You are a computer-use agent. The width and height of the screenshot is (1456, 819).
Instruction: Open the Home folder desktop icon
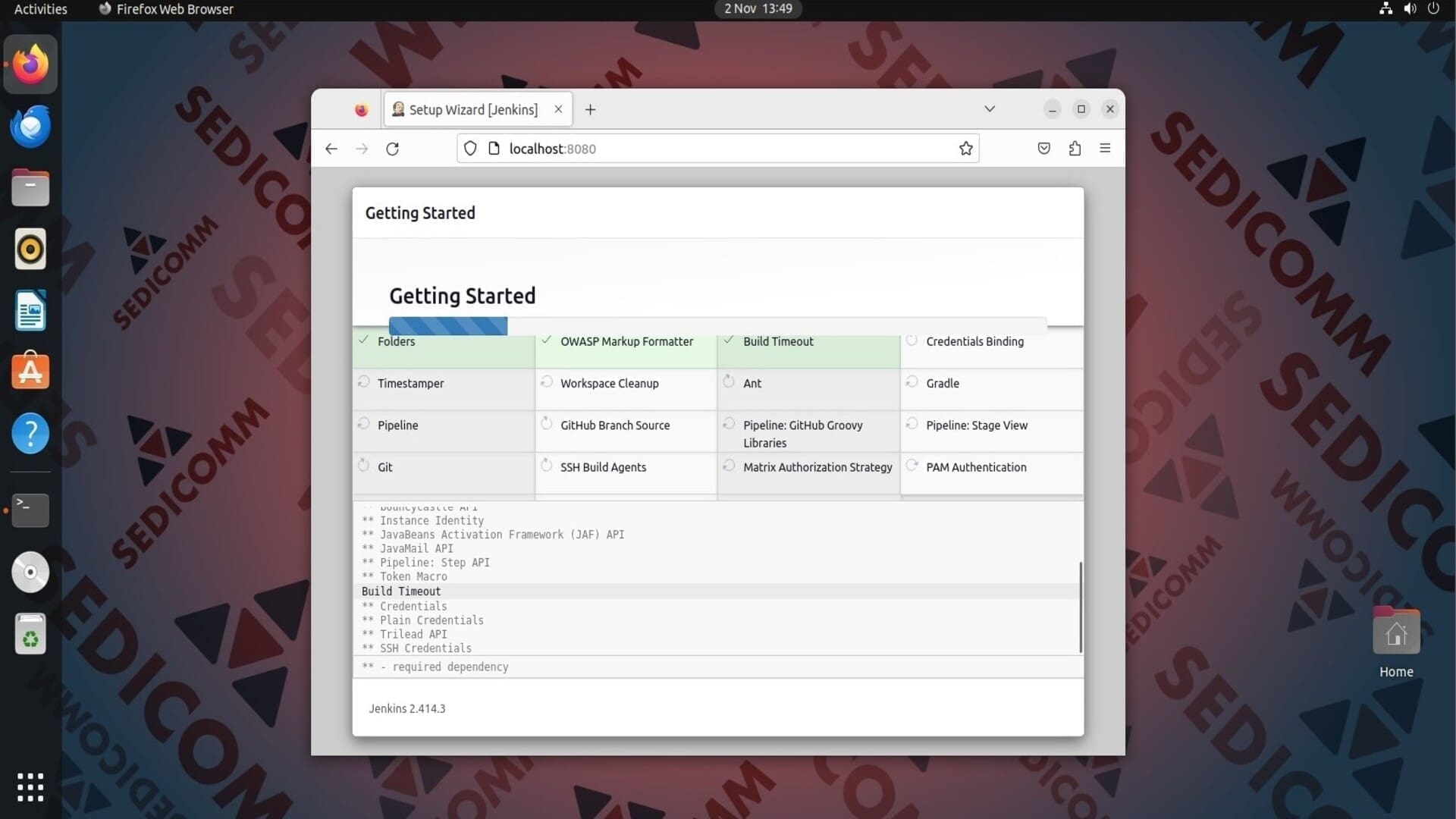[x=1396, y=642]
